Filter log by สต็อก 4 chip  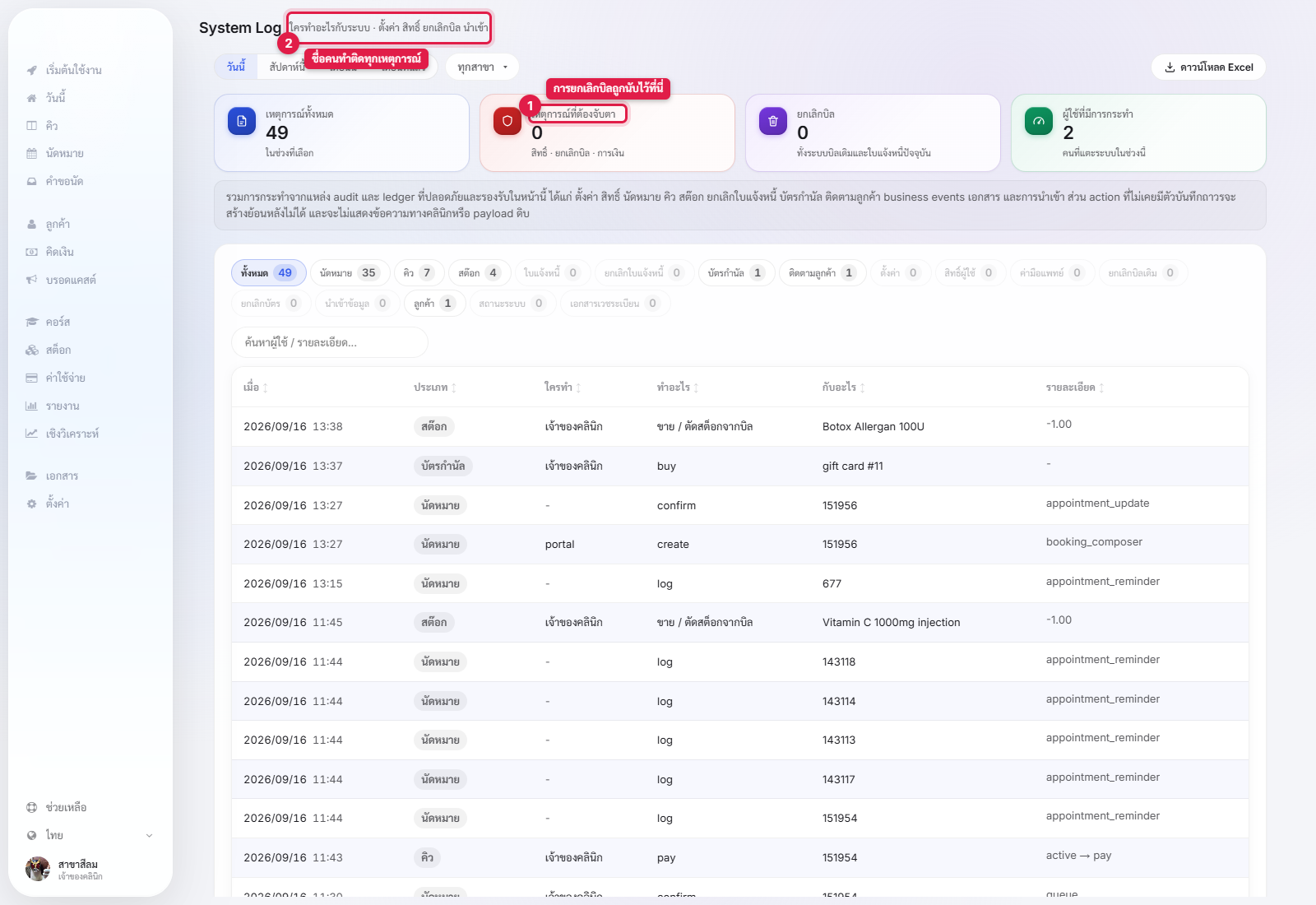[478, 273]
